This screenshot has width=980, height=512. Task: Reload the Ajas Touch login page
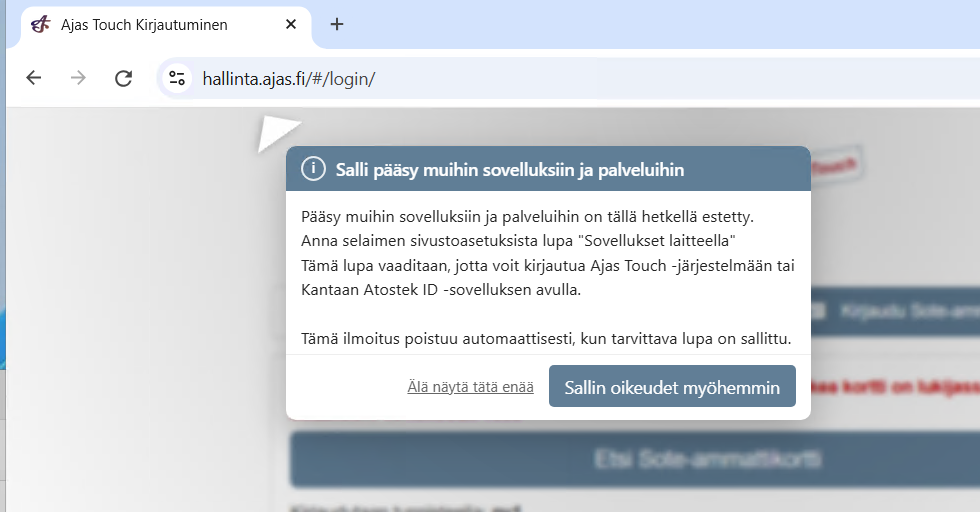tap(123, 78)
